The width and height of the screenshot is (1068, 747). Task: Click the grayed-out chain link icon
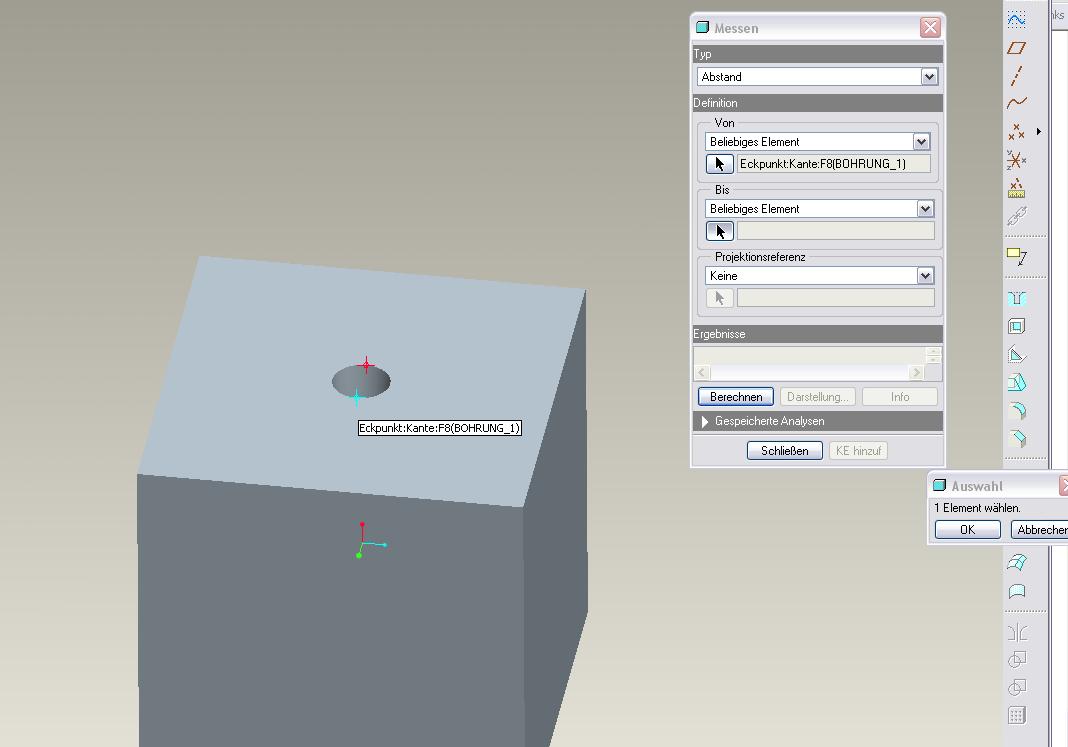[1016, 217]
